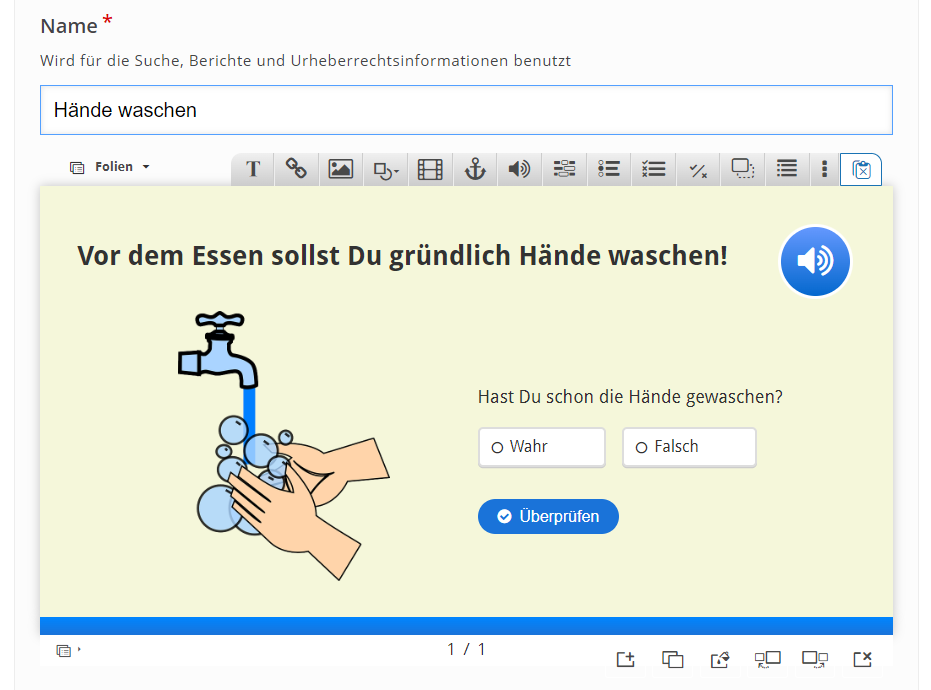This screenshot has width=931, height=690.
Task: Open more elements three-dot menu
Action: tap(824, 169)
